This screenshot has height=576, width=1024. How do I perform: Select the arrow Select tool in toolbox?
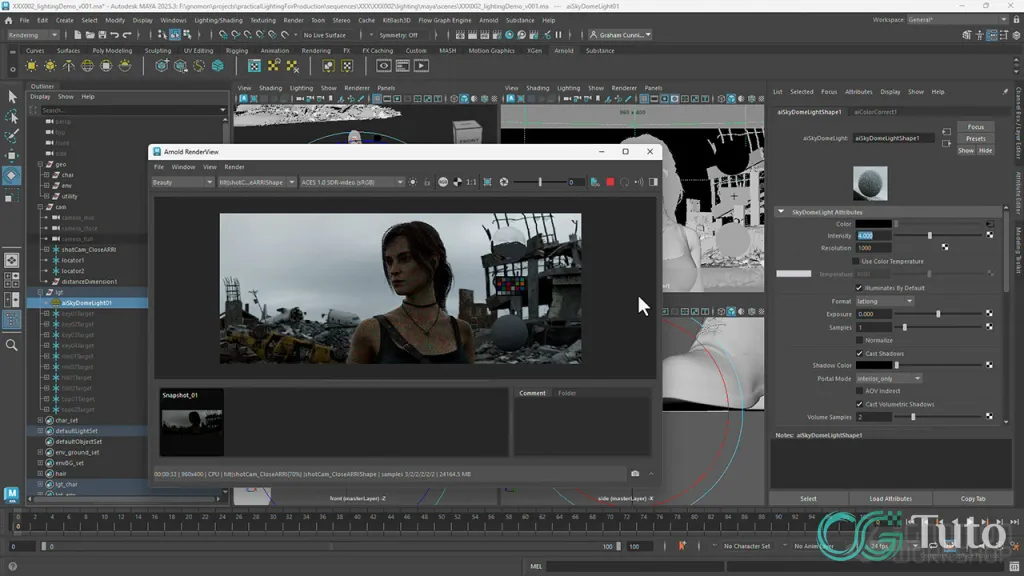click(12, 97)
